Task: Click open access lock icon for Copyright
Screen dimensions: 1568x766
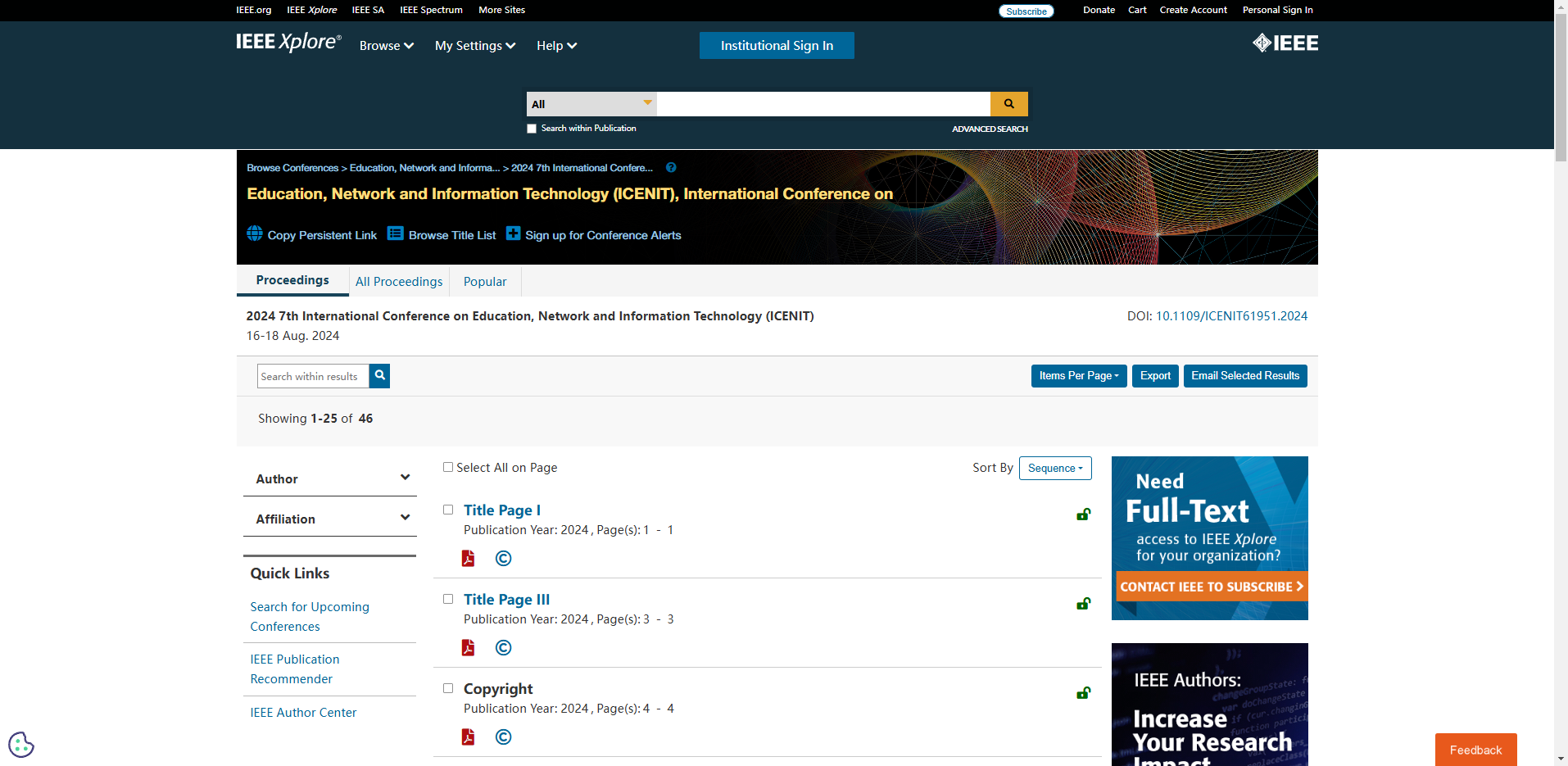Action: [x=1083, y=693]
